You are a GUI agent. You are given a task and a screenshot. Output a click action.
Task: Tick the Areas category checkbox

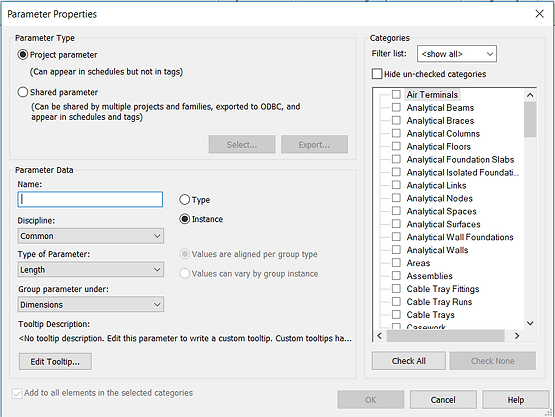(x=396, y=263)
